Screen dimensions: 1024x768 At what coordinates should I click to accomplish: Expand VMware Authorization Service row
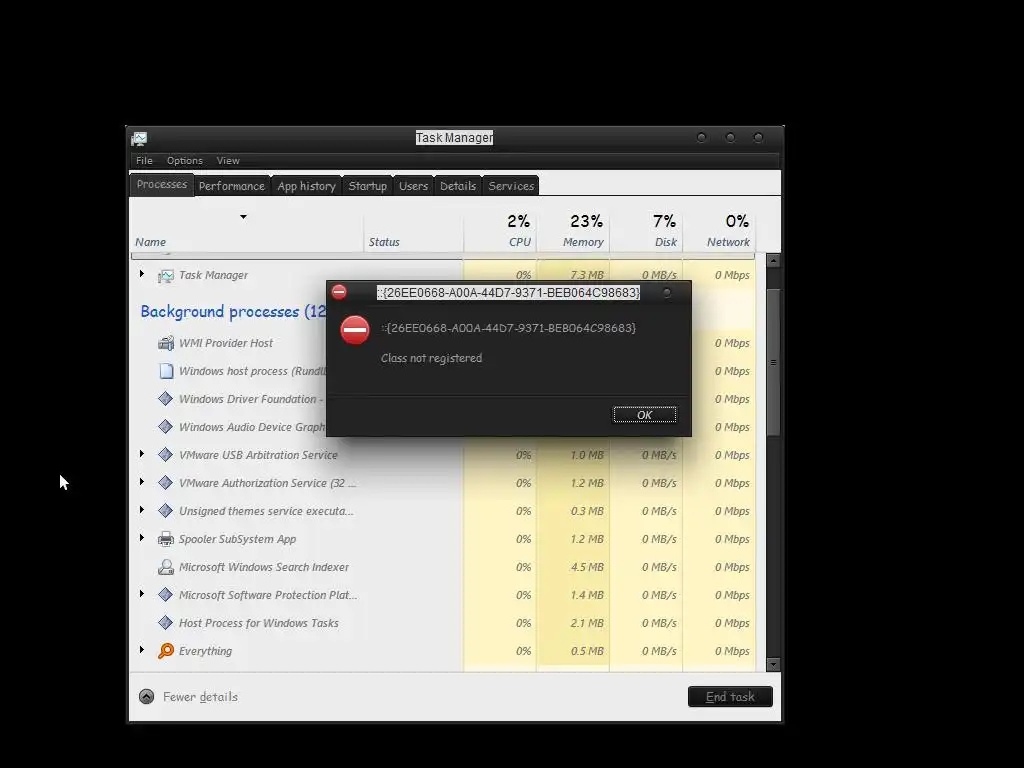(142, 482)
